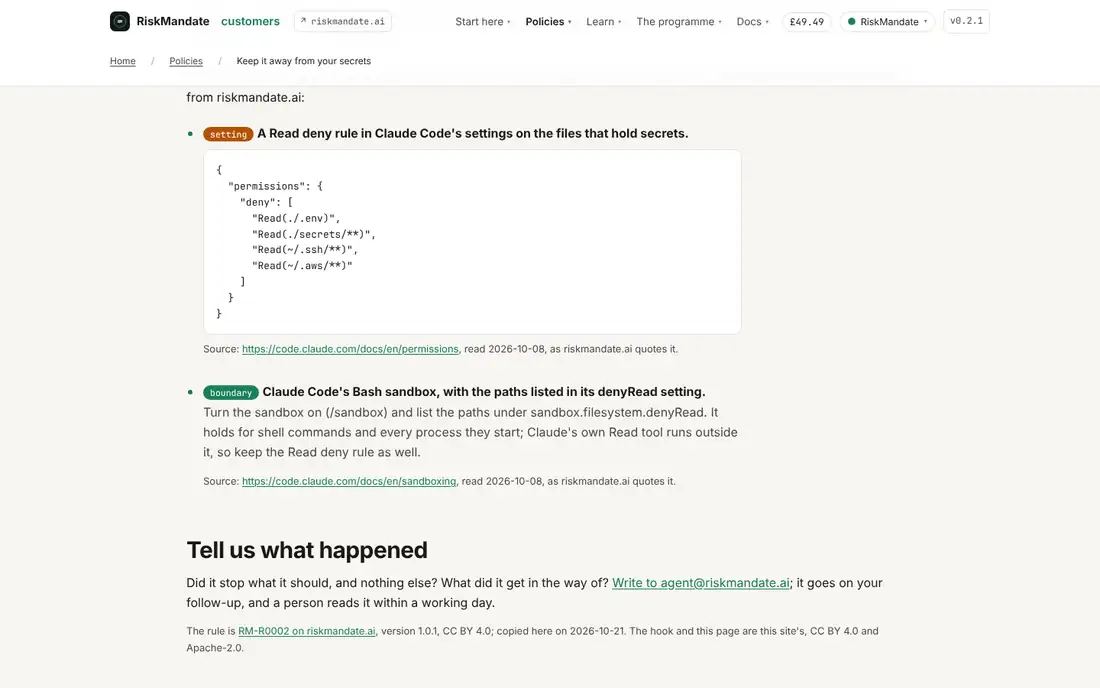
Task: Expand the Docs menu
Action: 753,22
